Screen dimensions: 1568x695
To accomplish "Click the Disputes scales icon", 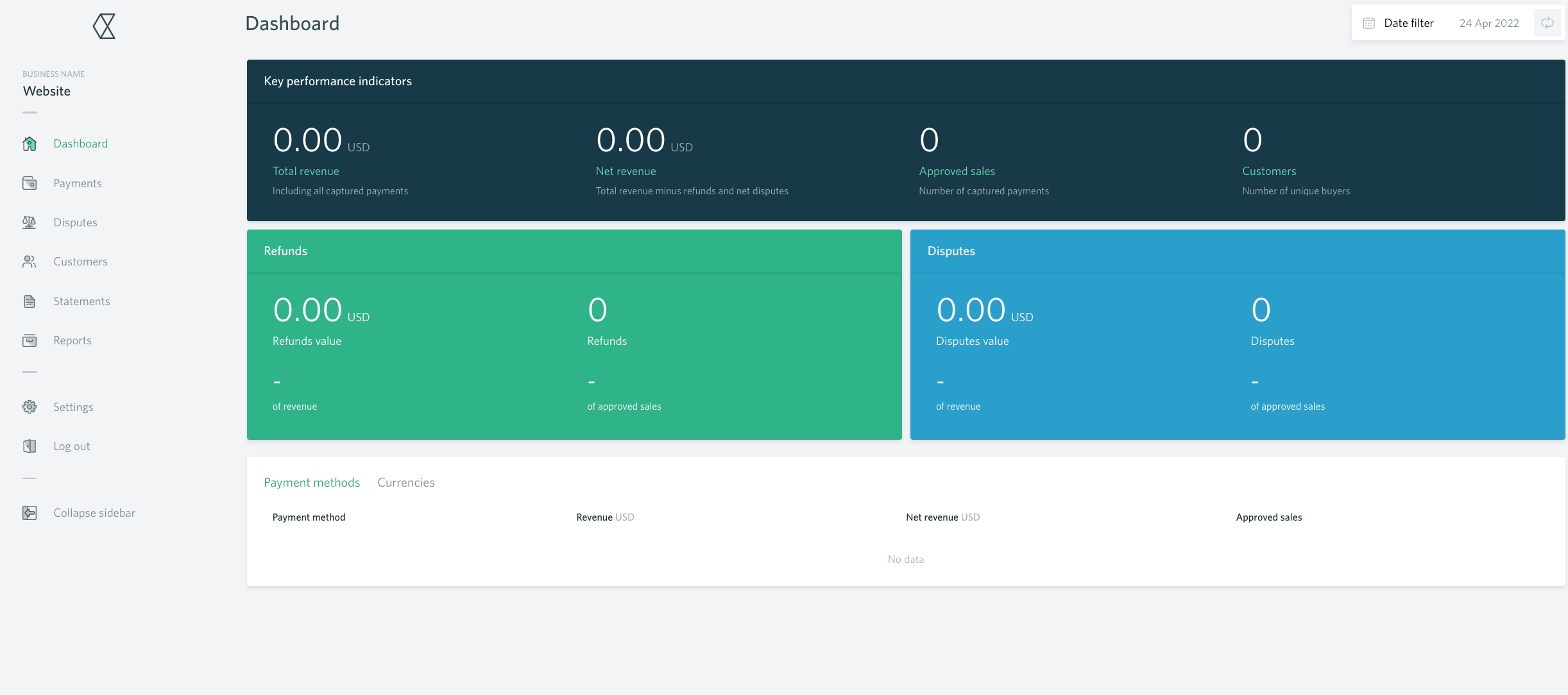I will coord(30,222).
